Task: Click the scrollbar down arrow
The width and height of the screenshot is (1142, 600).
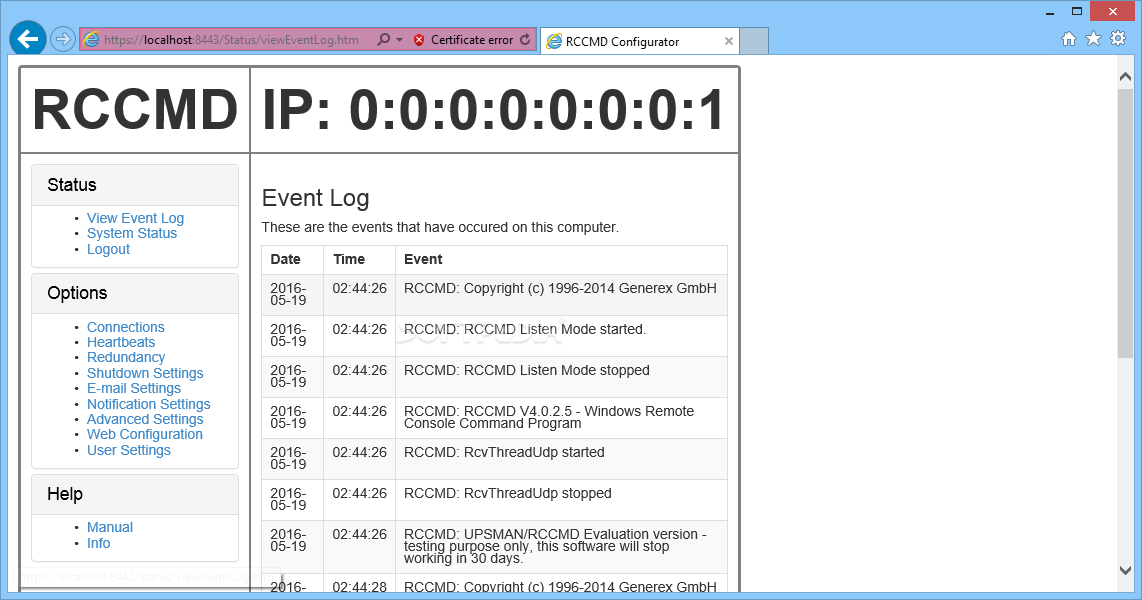Action: pos(1125,570)
